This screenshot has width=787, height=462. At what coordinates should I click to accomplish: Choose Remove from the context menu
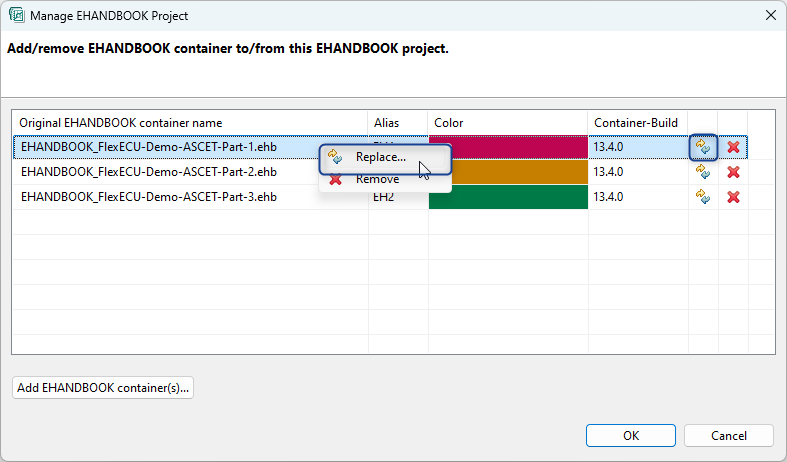coord(377,180)
